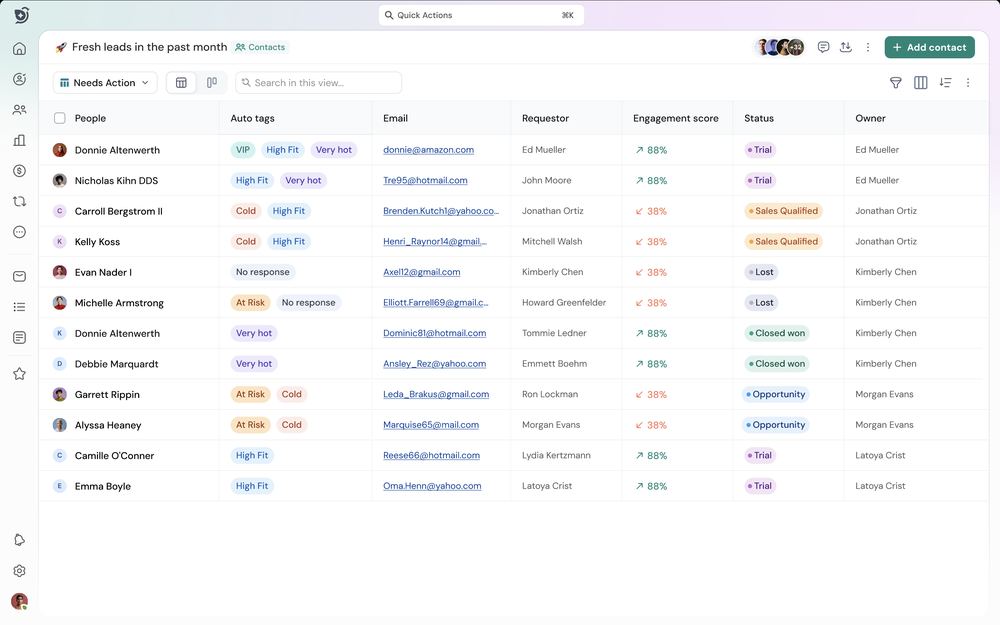
Task: Switch to kanban board view icon
Action: pyautogui.click(x=212, y=83)
